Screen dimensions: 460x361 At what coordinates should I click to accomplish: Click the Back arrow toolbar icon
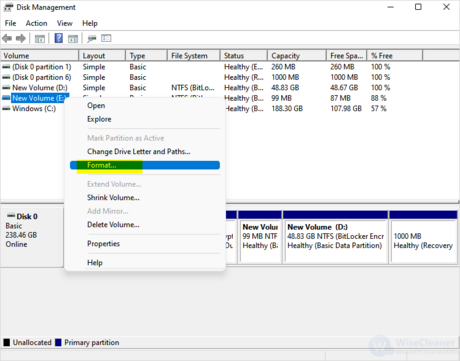click(7, 38)
